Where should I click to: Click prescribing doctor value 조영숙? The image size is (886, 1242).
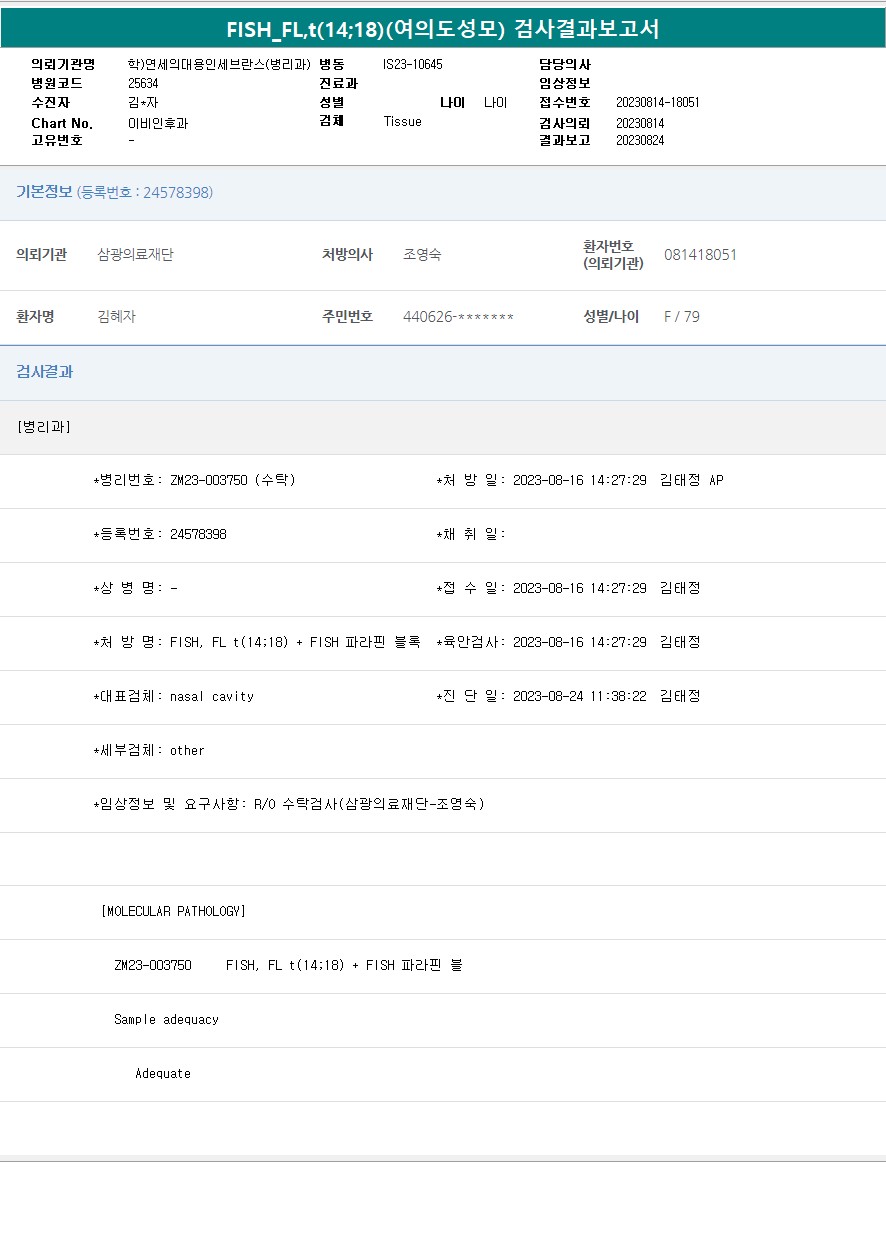422,255
